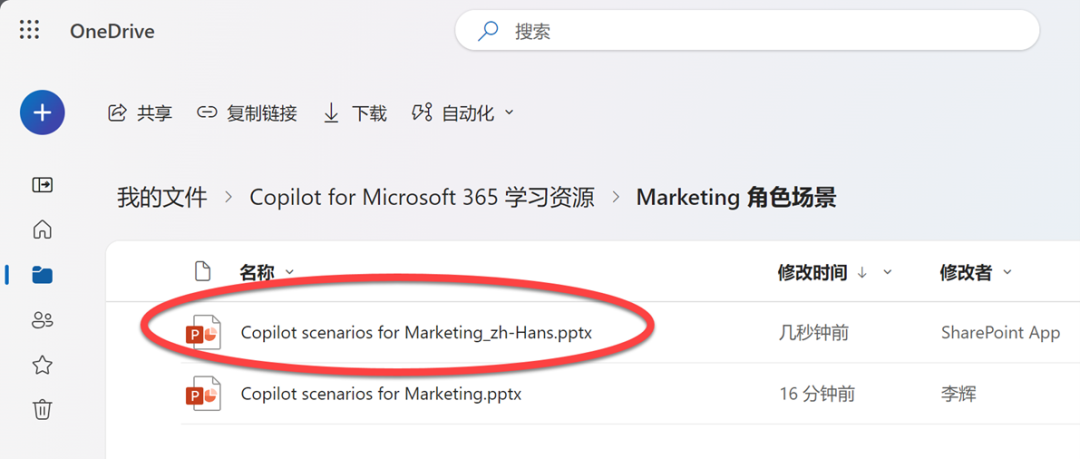Open the Recycle bin trash icon

coord(43,409)
